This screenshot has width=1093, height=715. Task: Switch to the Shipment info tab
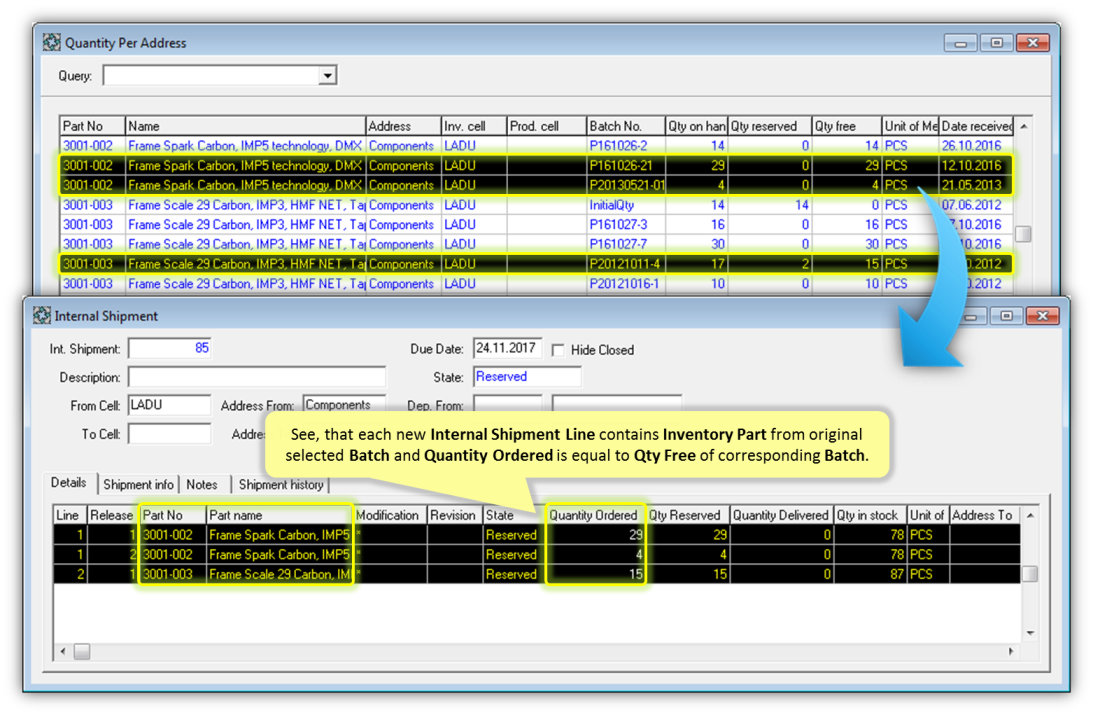(138, 485)
